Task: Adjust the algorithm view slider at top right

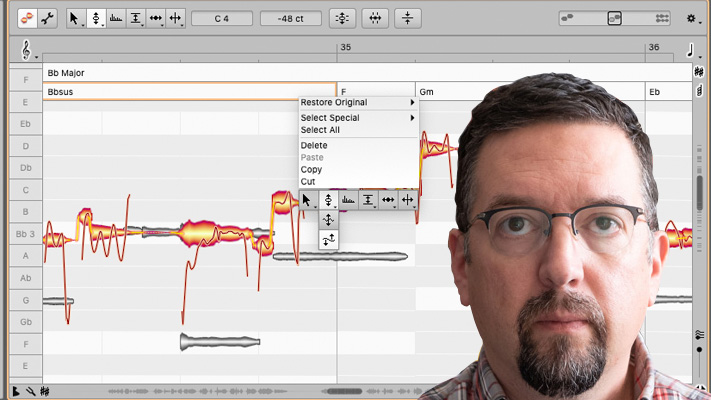Action: click(x=614, y=18)
